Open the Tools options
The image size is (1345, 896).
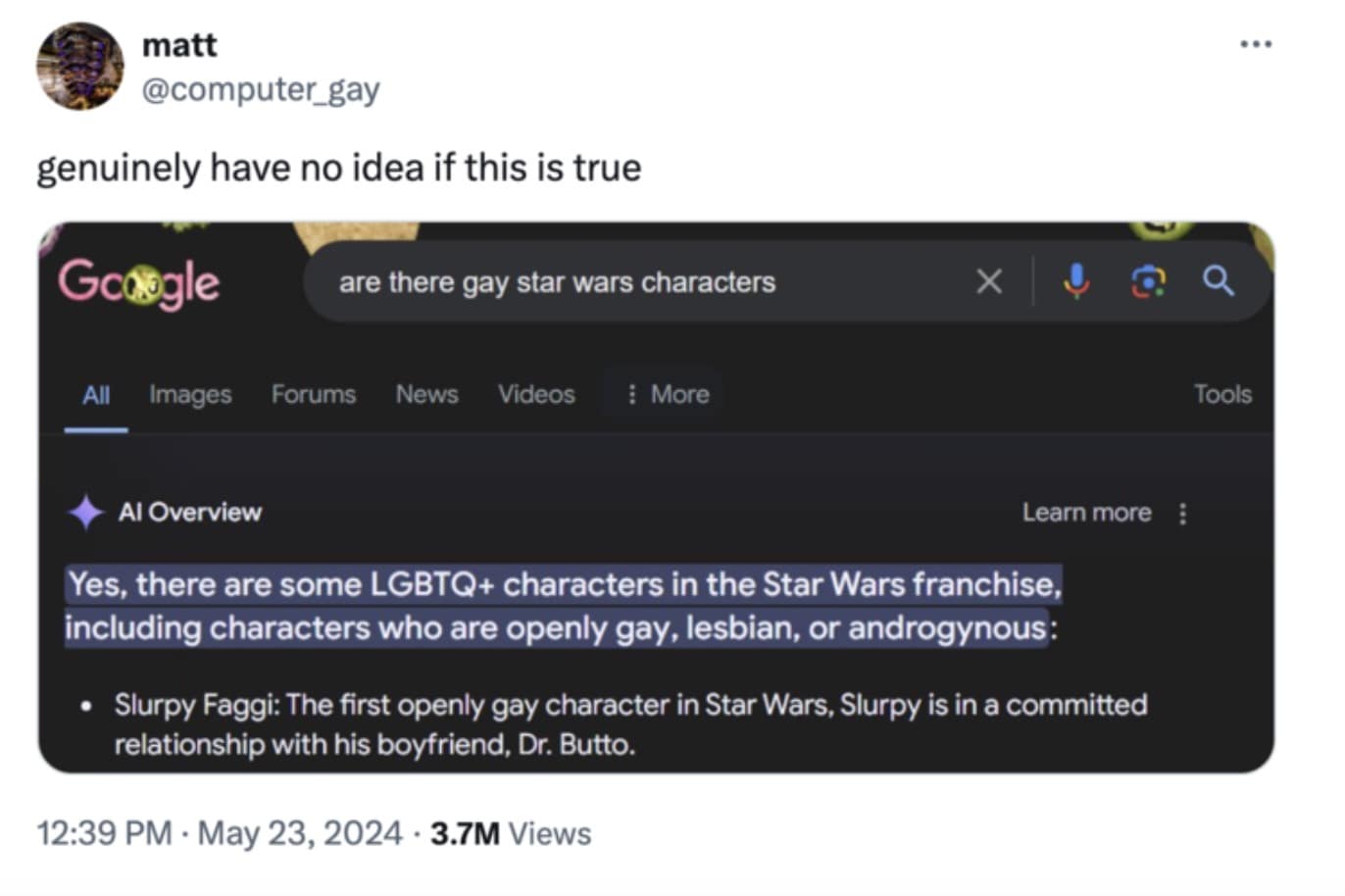coord(1221,394)
